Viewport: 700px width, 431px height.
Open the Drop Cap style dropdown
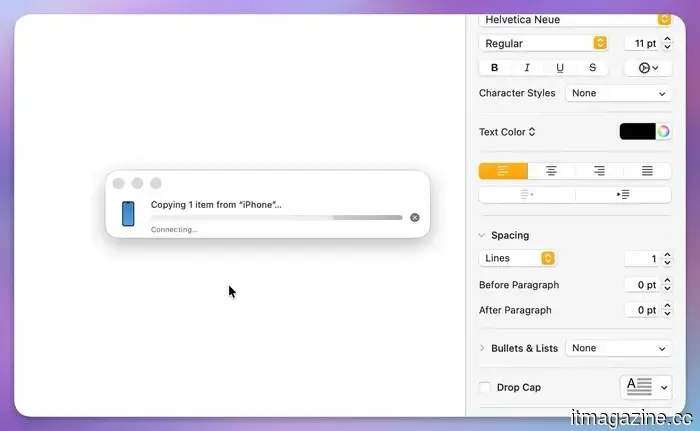coord(646,387)
